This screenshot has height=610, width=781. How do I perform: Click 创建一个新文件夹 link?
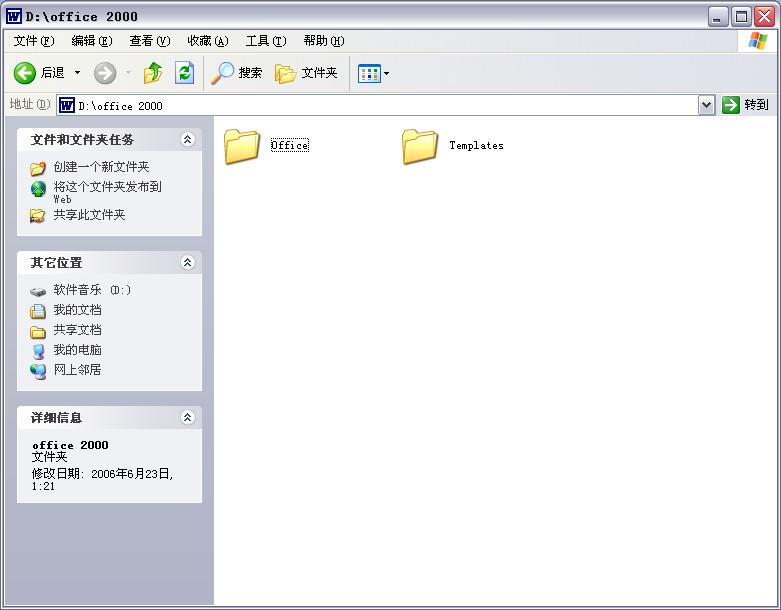coord(101,167)
